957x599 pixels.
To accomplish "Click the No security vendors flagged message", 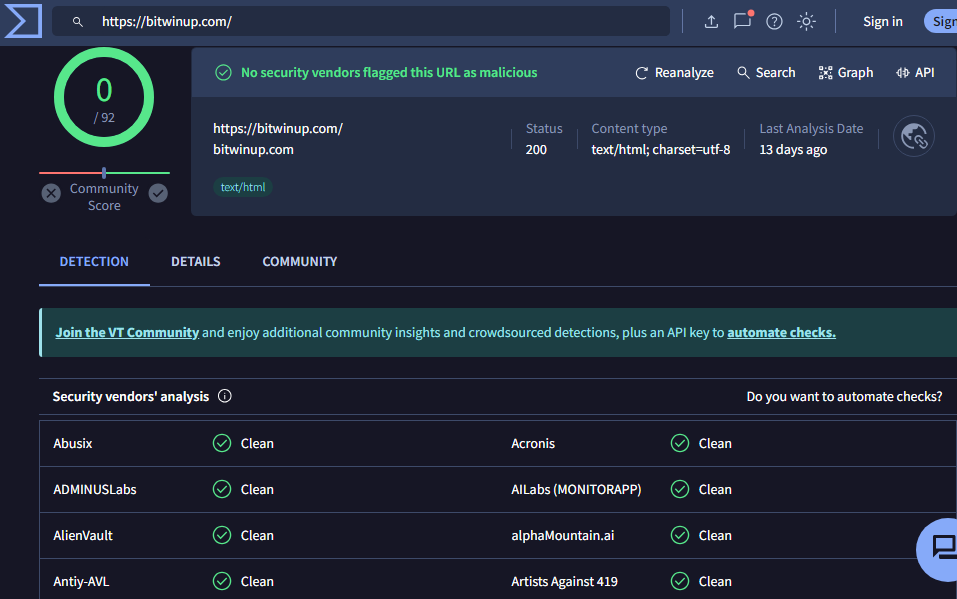I will click(x=389, y=73).
